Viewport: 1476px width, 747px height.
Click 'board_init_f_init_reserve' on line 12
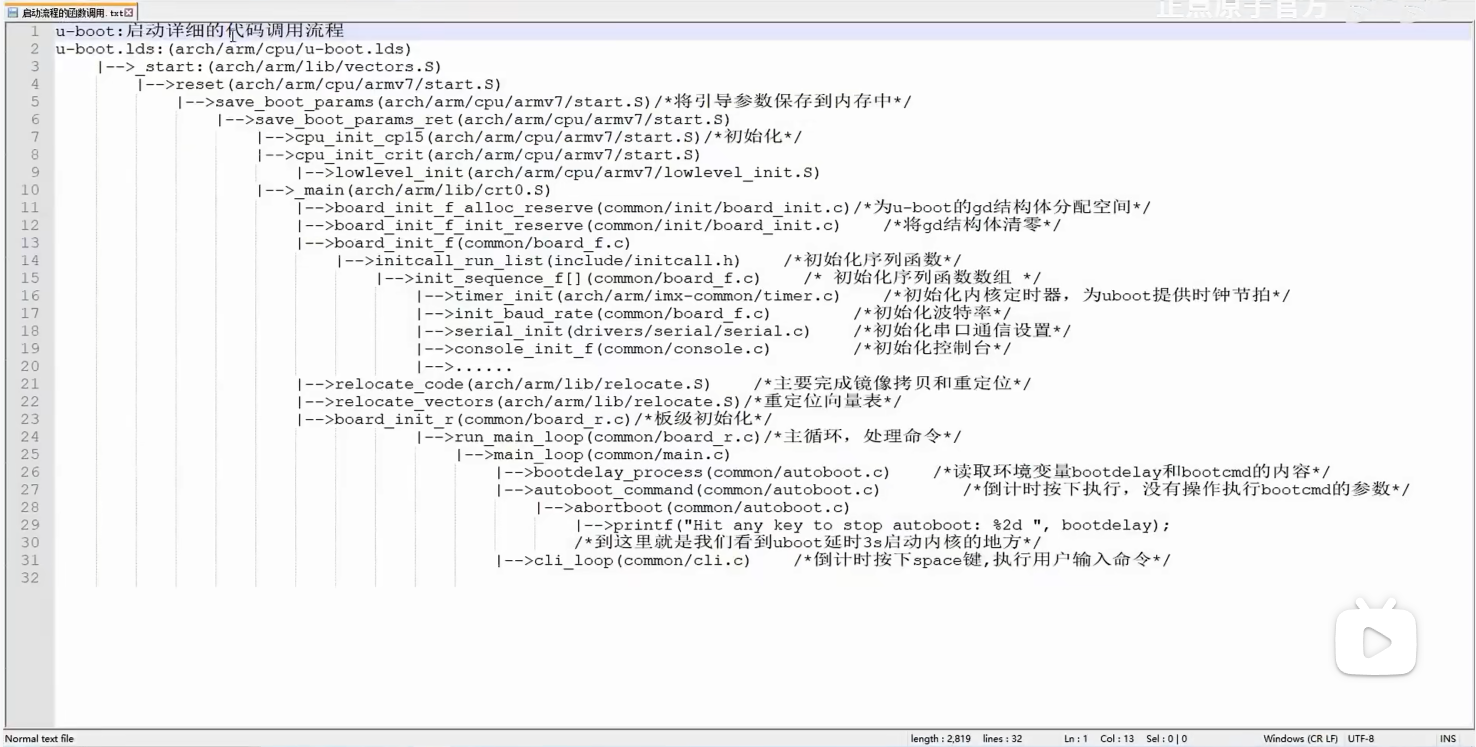click(x=458, y=225)
